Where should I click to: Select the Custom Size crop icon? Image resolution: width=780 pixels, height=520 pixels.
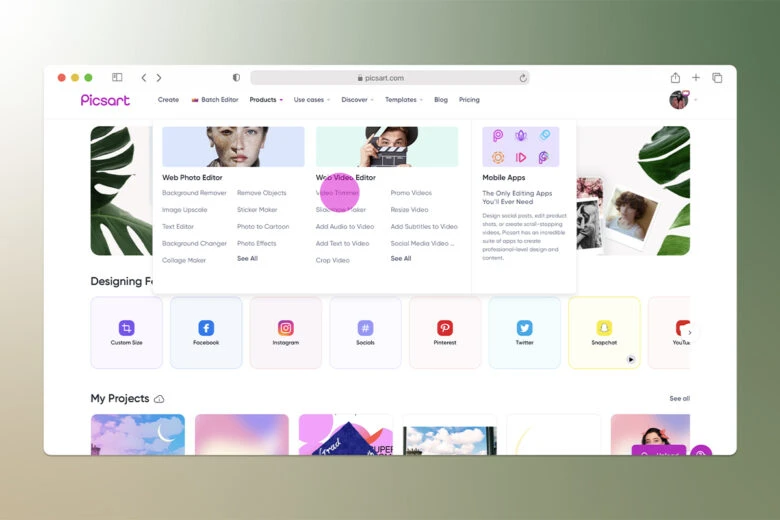126,328
